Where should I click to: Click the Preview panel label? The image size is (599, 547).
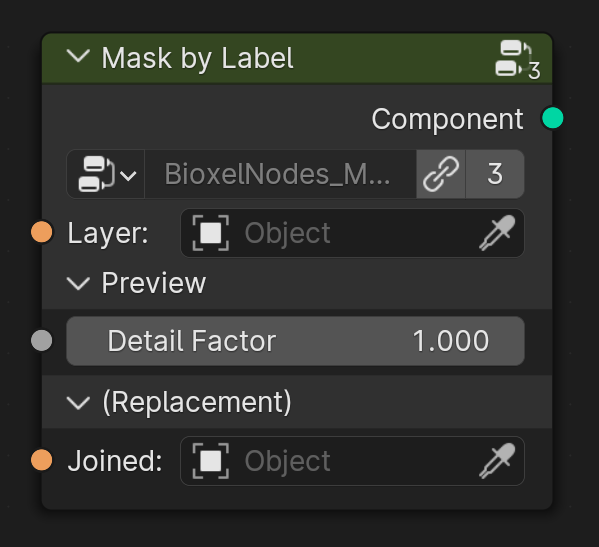pyautogui.click(x=154, y=283)
